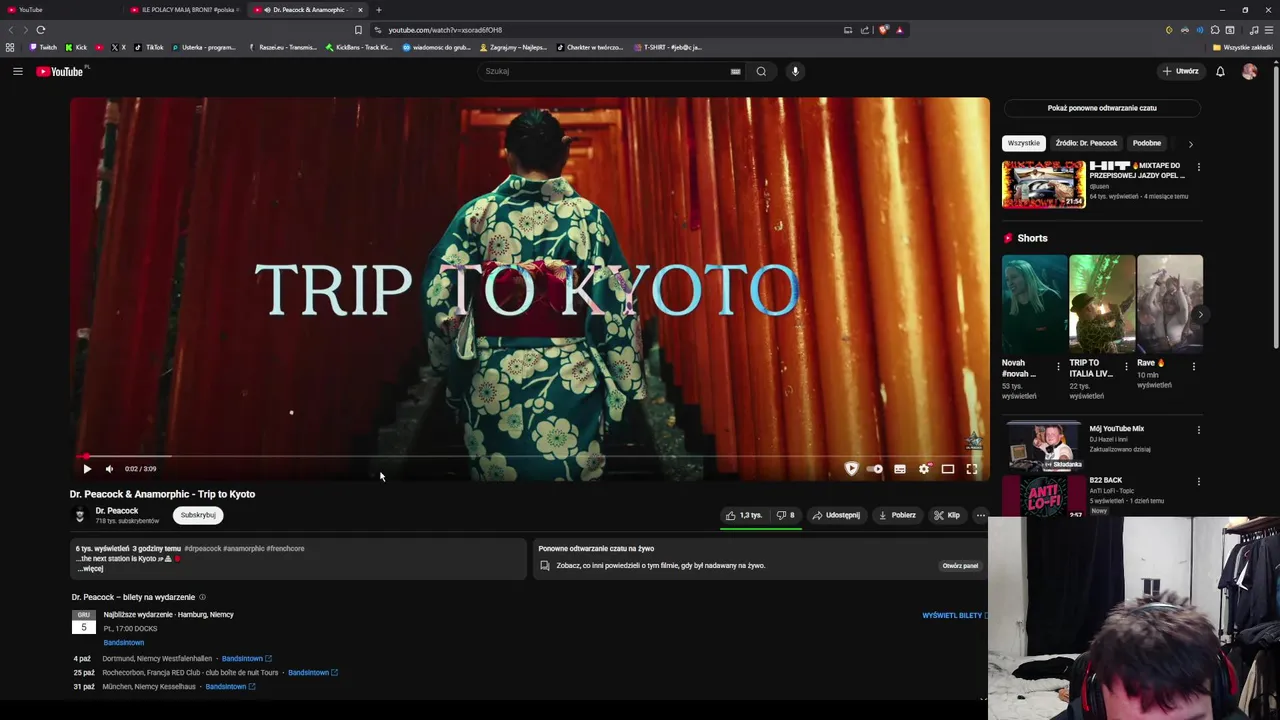Open Bandsintown link for Rochecorbon event
The width and height of the screenshot is (1280, 720).
[313, 673]
